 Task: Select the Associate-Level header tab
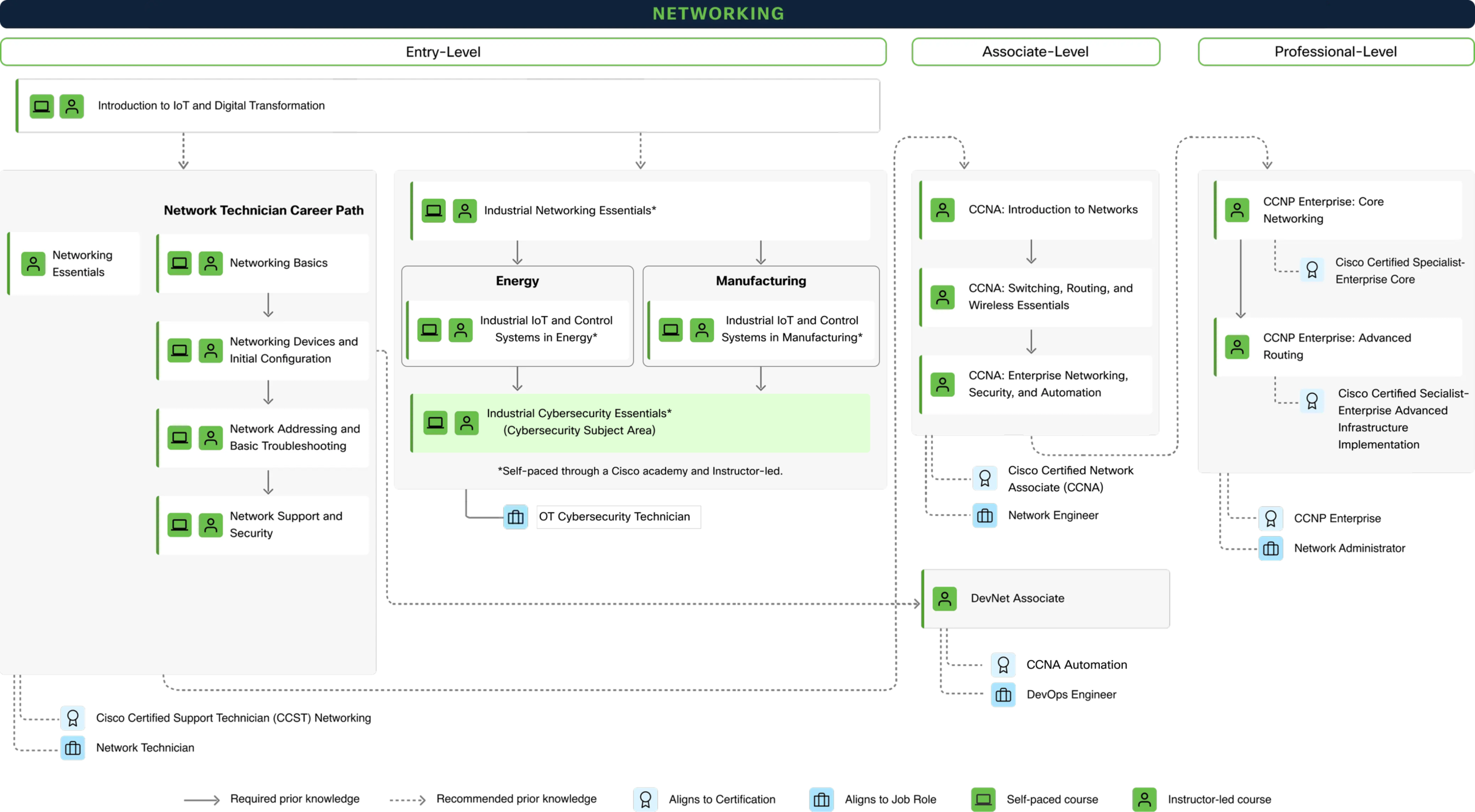(x=1035, y=52)
